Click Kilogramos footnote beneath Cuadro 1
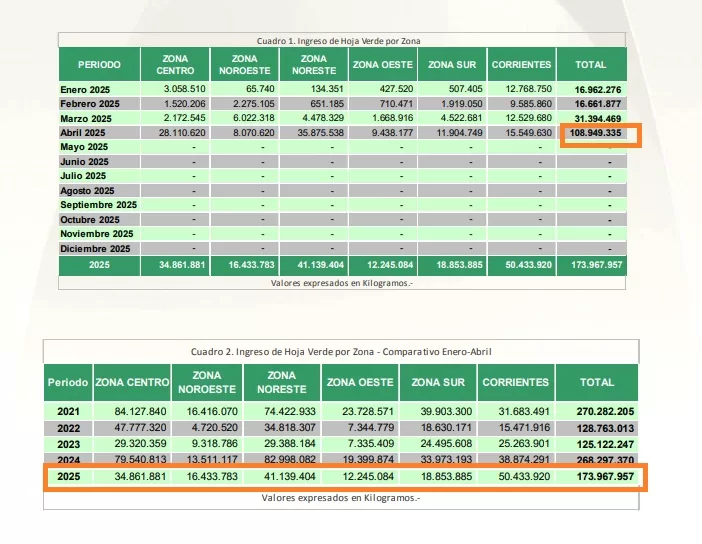Image resolution: width=702 pixels, height=544 pixels. point(341,283)
